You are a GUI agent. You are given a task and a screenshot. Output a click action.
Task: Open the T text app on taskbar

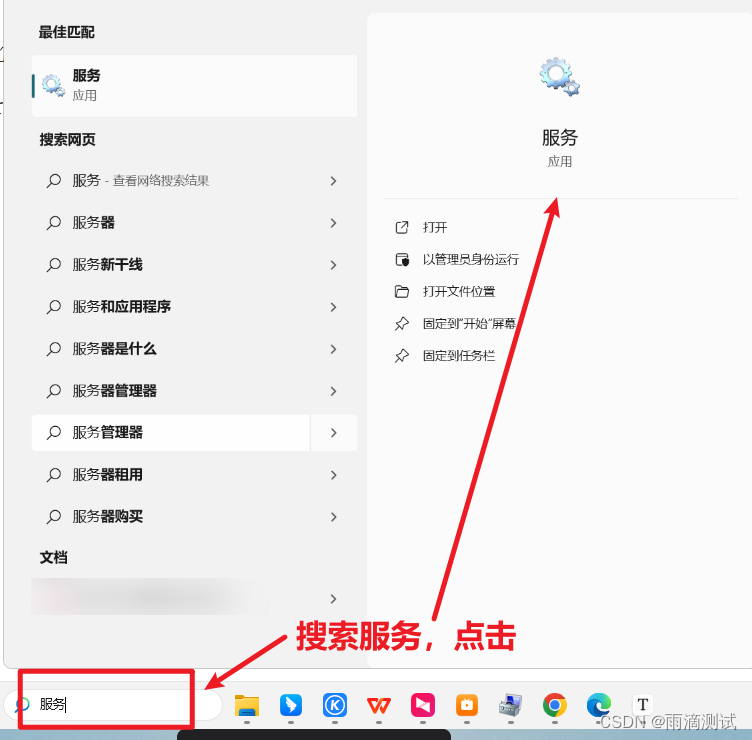point(643,705)
